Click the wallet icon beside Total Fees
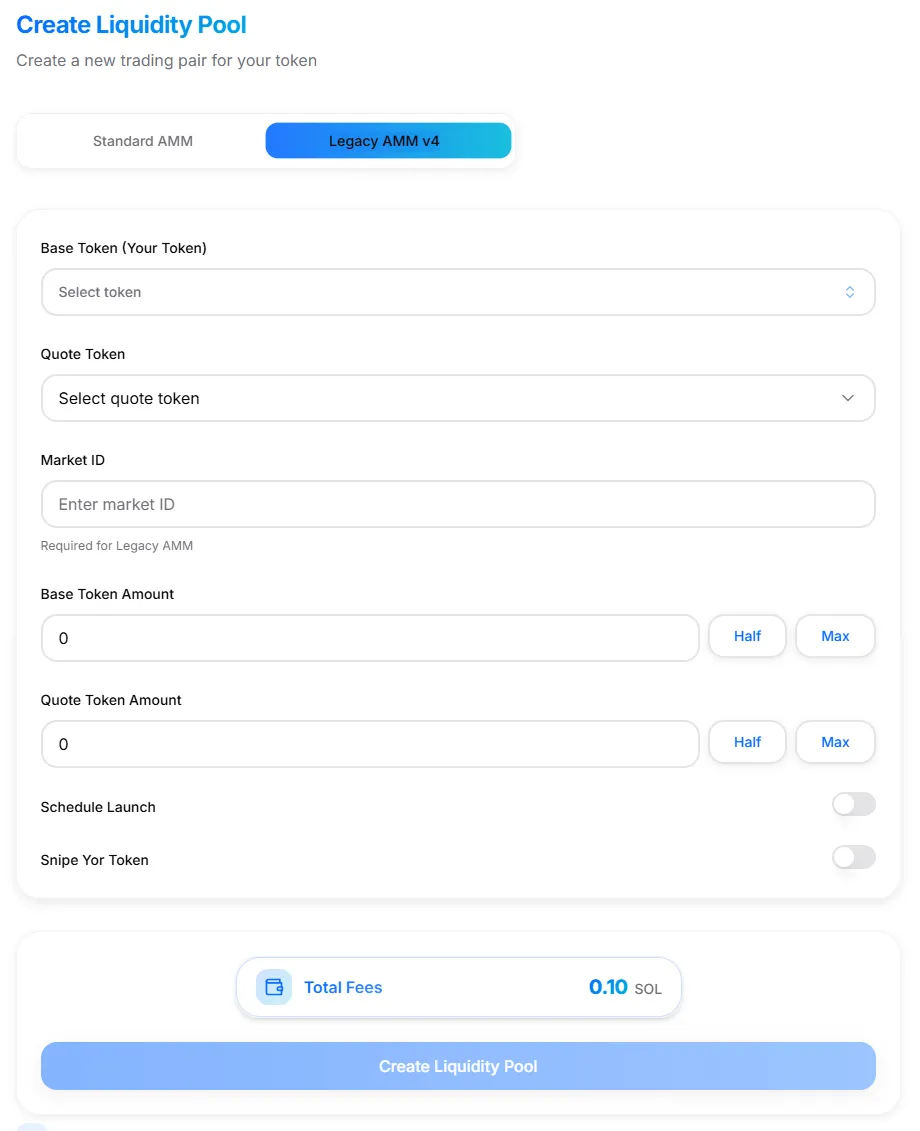The height and width of the screenshot is (1131, 920). (274, 987)
